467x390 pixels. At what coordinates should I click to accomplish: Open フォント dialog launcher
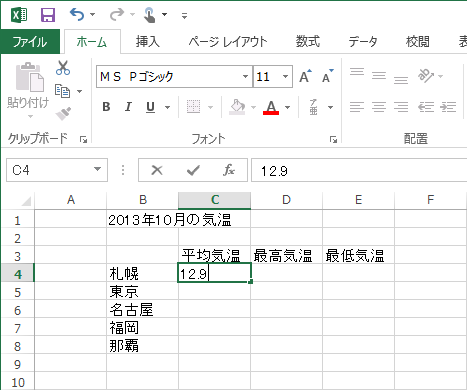coord(333,139)
